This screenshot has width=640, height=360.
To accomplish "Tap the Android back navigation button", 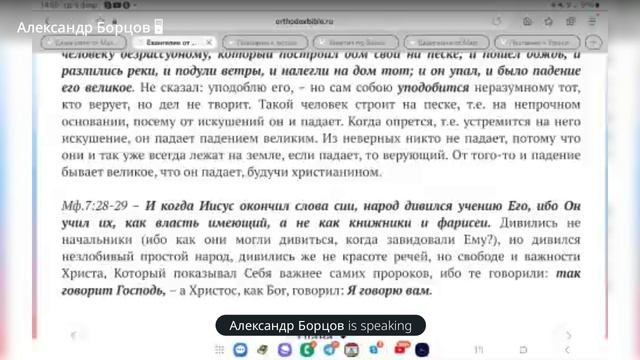I will [567, 349].
